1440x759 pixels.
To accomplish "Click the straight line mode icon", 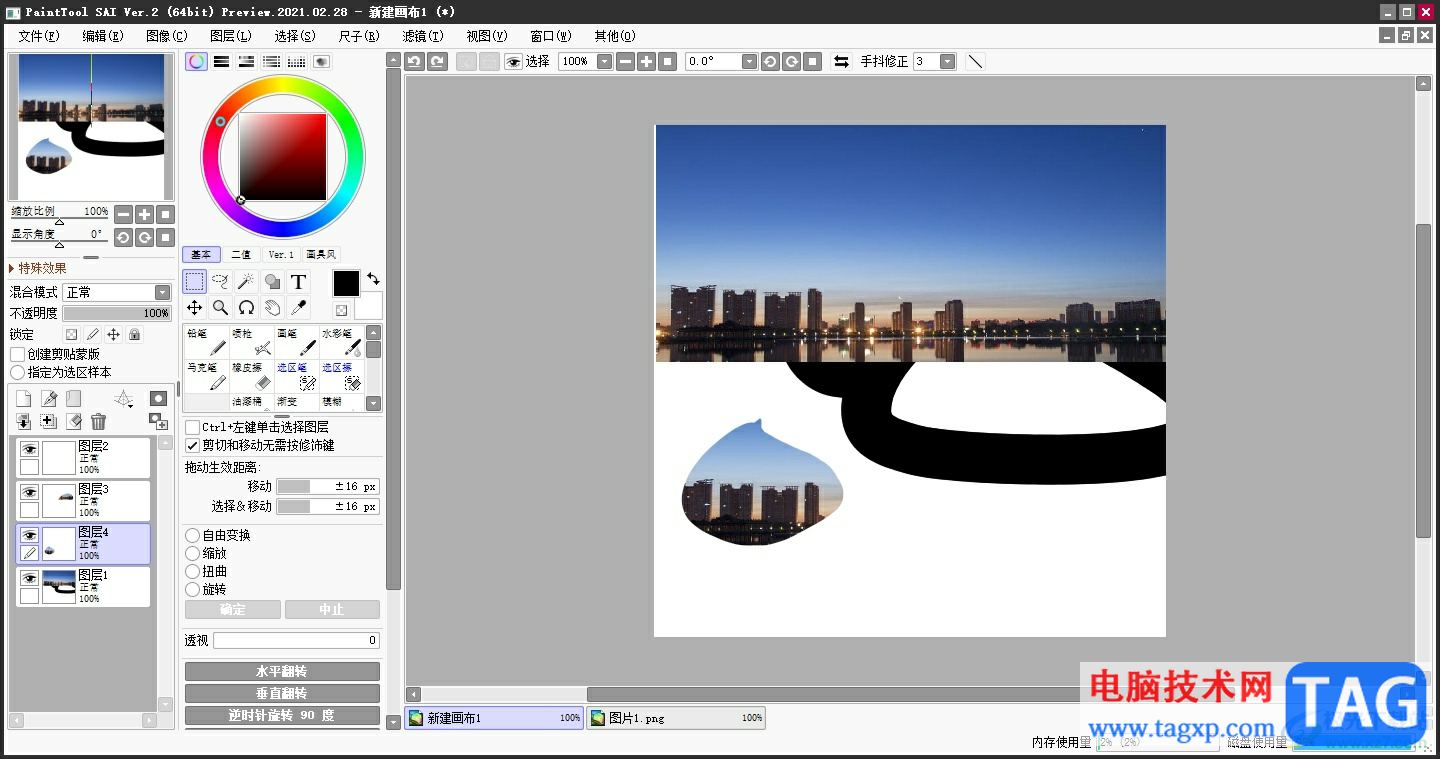I will (x=976, y=61).
